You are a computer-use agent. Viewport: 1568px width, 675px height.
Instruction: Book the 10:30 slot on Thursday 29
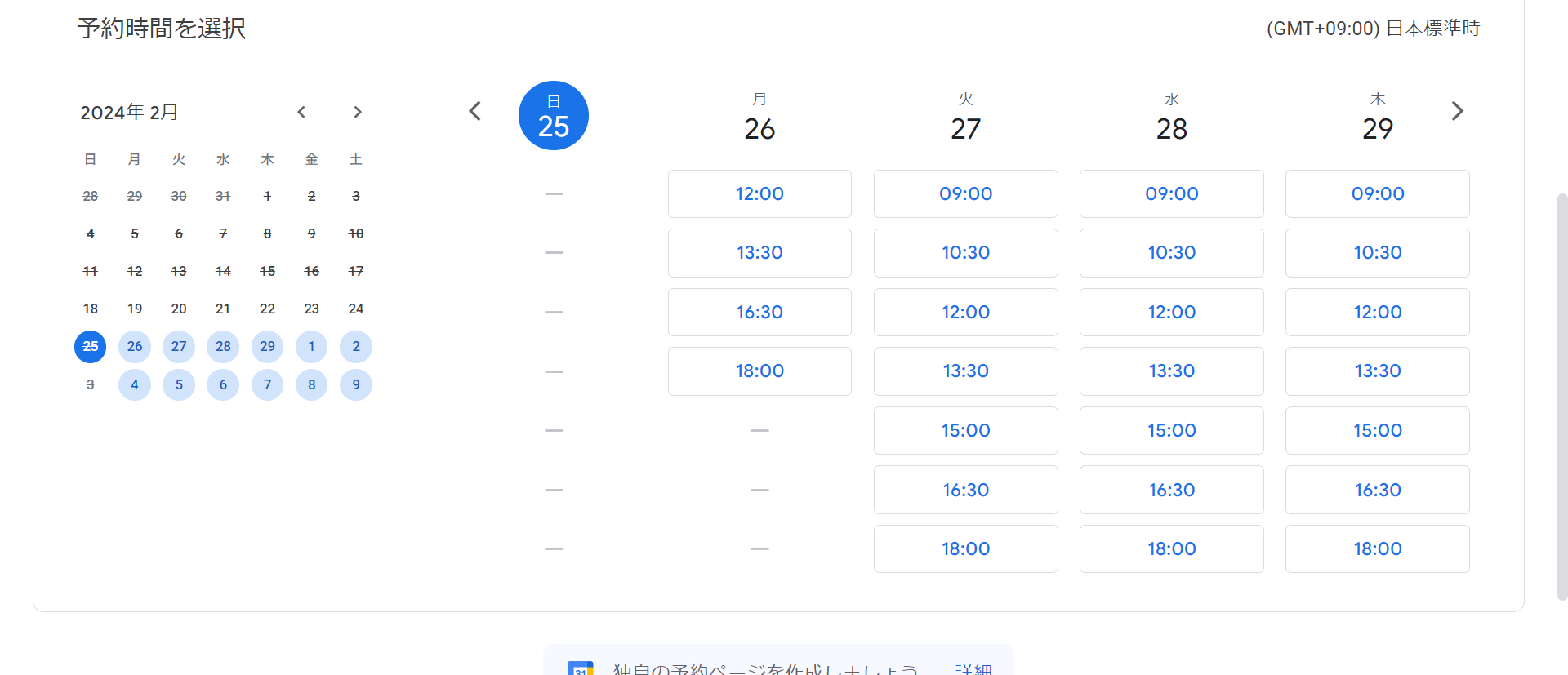tap(1377, 252)
